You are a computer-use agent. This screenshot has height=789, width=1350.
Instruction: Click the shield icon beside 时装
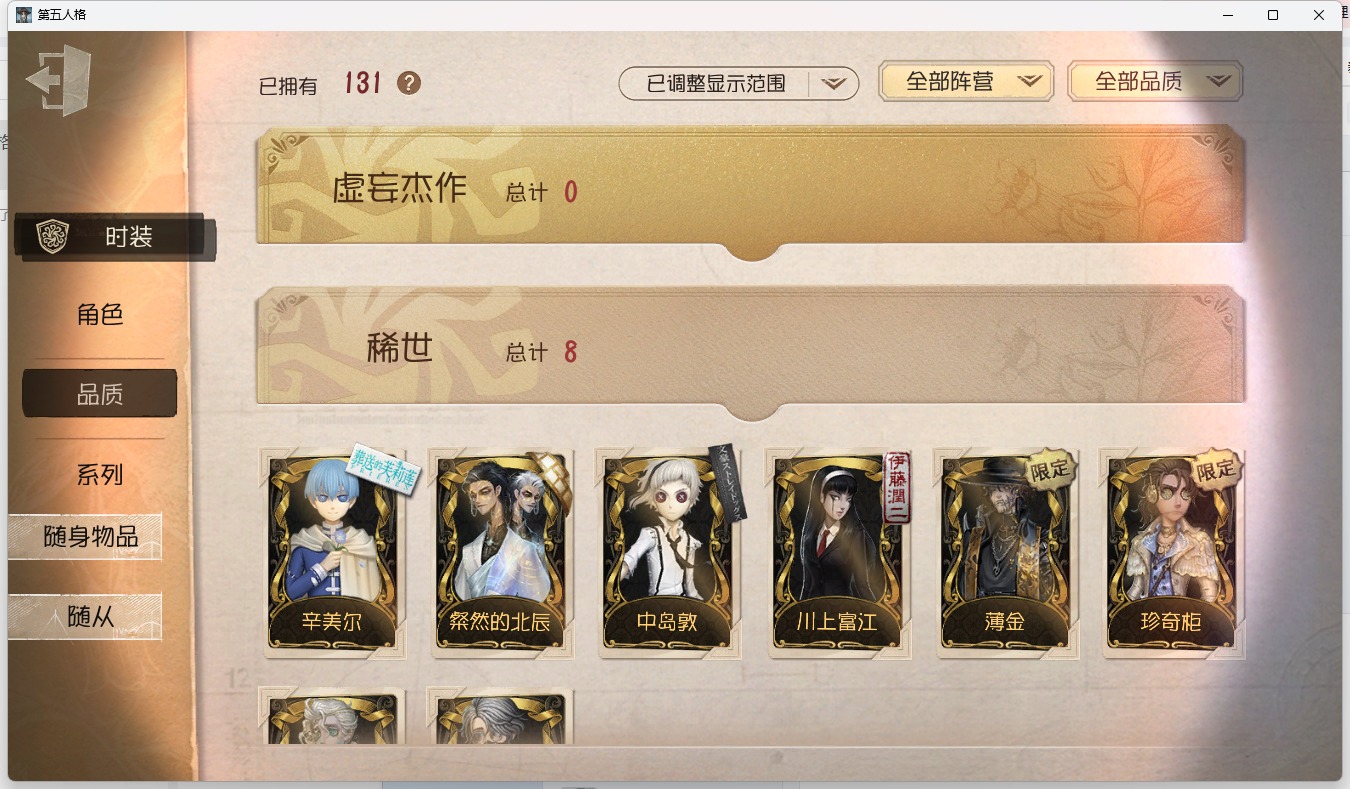click(52, 237)
